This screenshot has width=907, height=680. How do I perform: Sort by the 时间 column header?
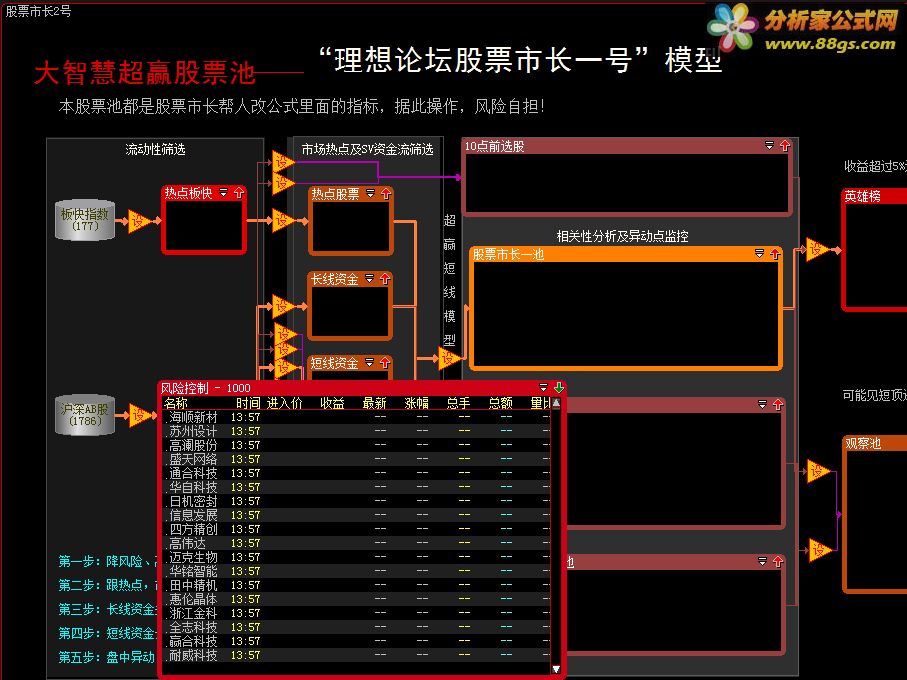(x=248, y=403)
